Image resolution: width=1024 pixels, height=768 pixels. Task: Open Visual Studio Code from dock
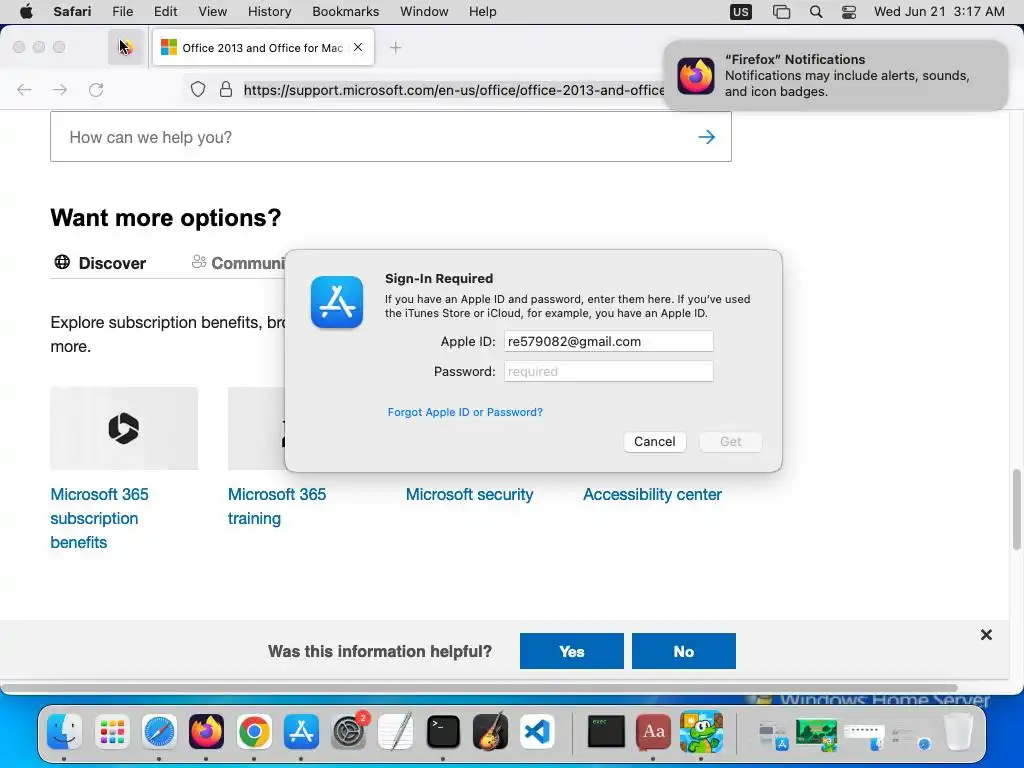tap(537, 731)
